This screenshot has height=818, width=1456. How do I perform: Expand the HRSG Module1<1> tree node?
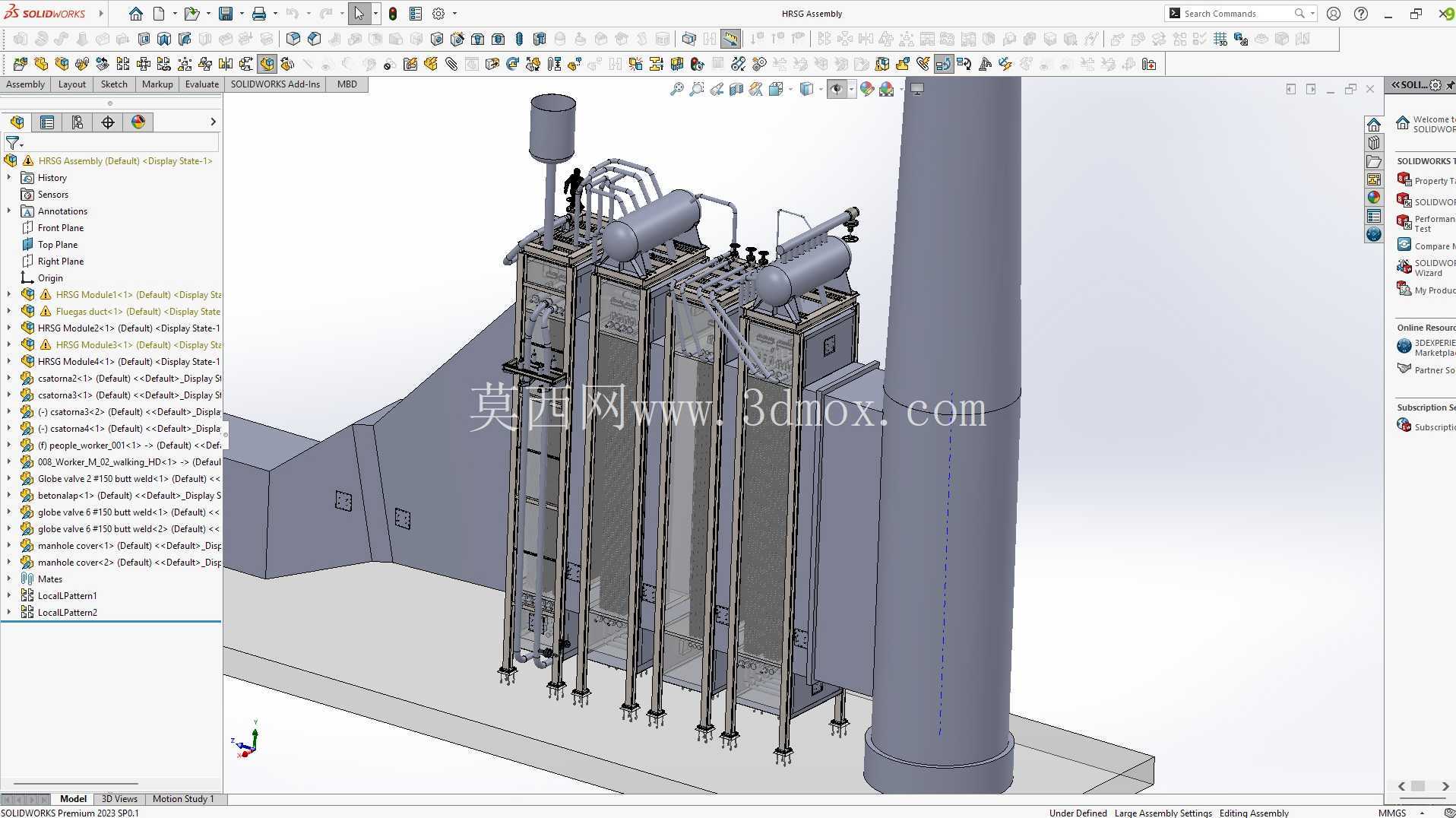9,294
